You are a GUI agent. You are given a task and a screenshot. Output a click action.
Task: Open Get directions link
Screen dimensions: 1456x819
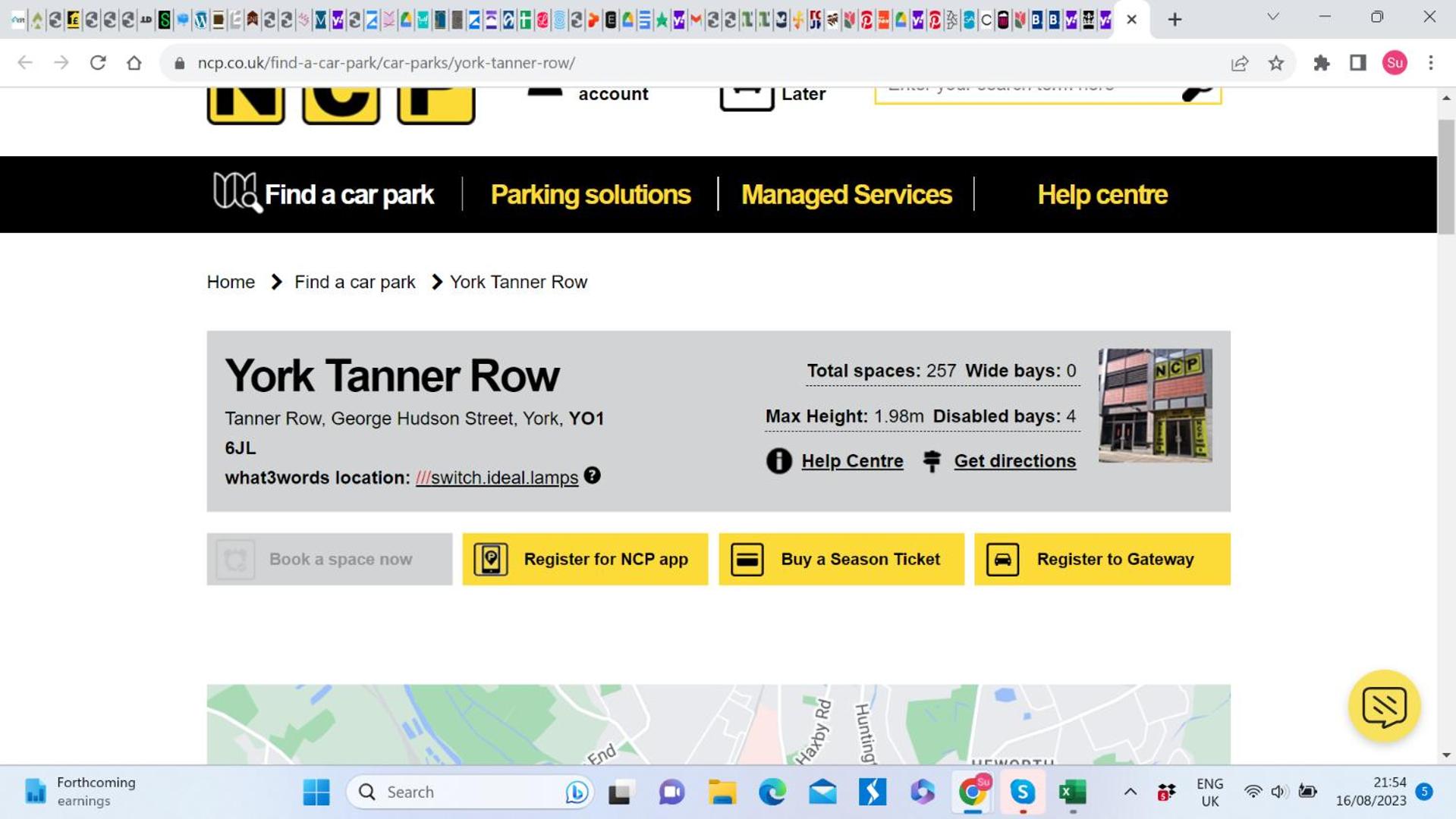tap(1014, 461)
